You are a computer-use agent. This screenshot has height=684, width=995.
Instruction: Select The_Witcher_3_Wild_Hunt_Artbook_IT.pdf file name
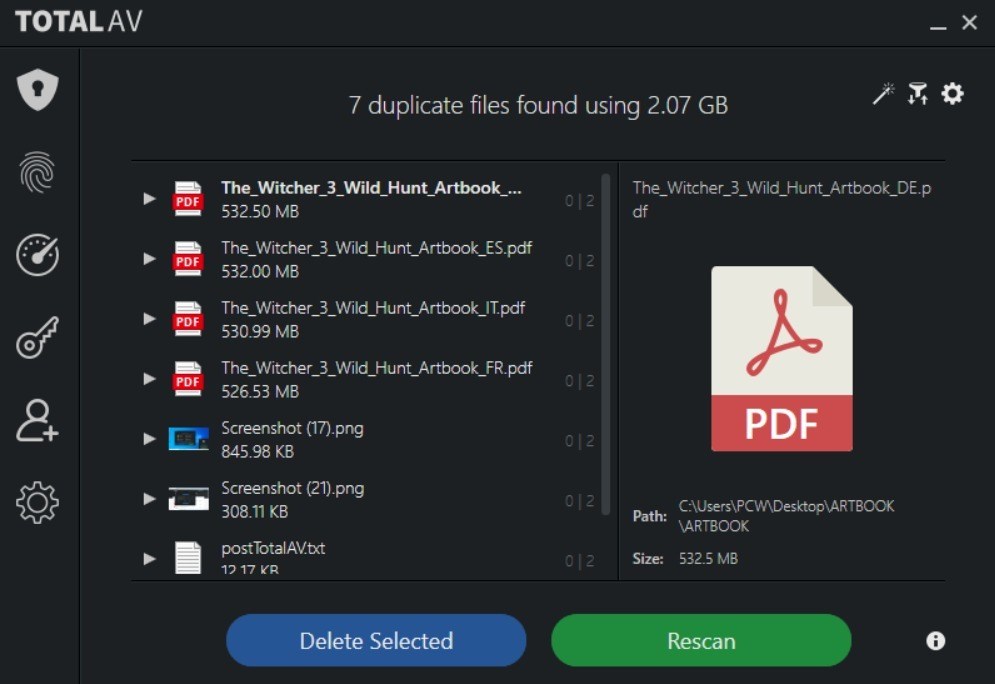[373, 308]
